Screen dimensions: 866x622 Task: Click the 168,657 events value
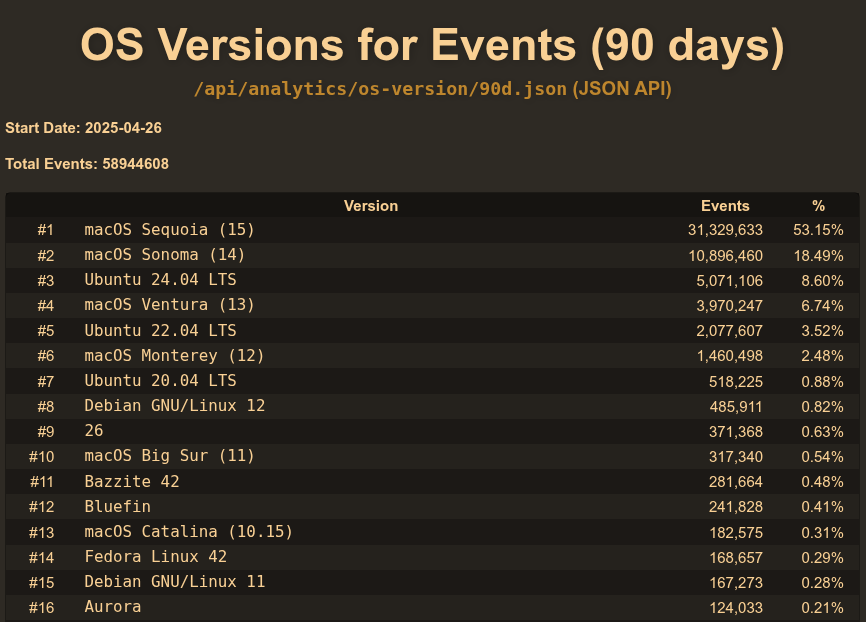[x=736, y=558]
